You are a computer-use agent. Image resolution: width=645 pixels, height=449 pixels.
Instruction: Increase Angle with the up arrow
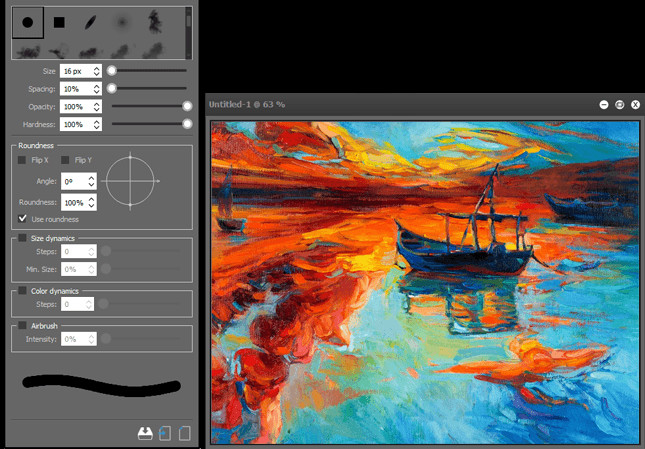pyautogui.click(x=91, y=177)
